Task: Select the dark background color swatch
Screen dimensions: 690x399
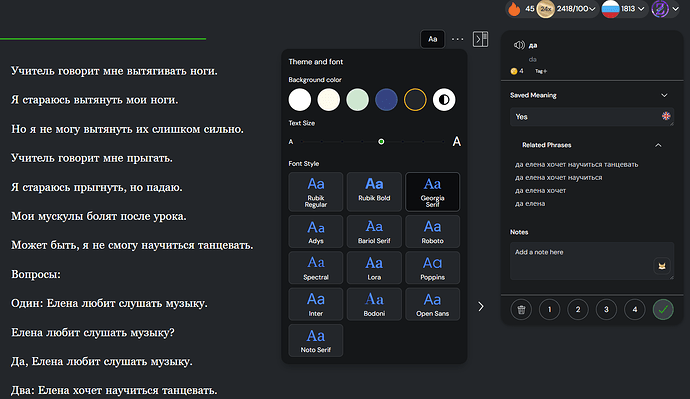Action: coord(415,99)
